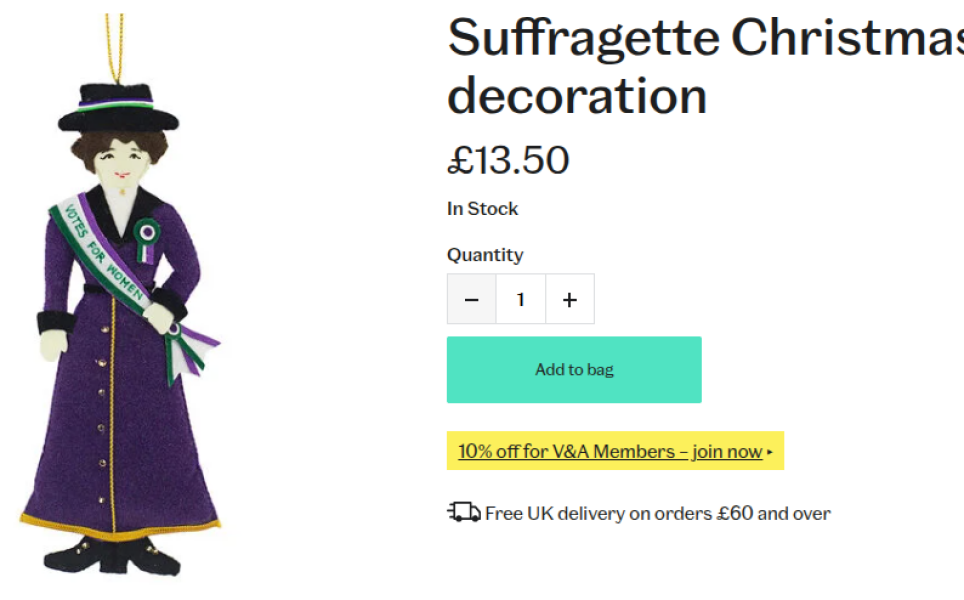964x600 pixels.
Task: Click the Quantity label
Action: tap(485, 254)
